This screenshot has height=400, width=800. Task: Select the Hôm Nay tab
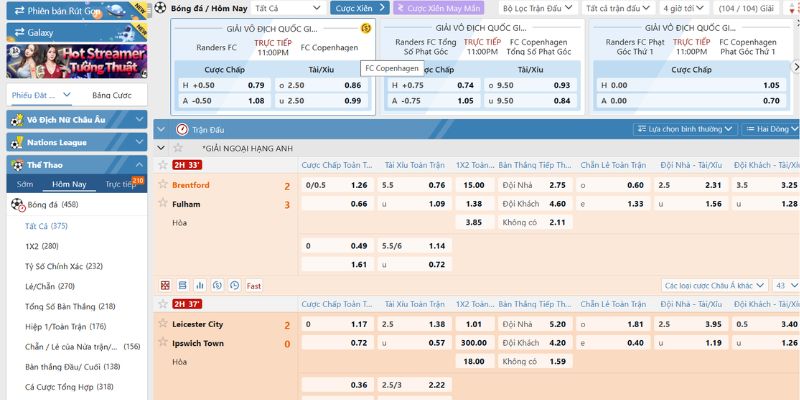(x=69, y=185)
